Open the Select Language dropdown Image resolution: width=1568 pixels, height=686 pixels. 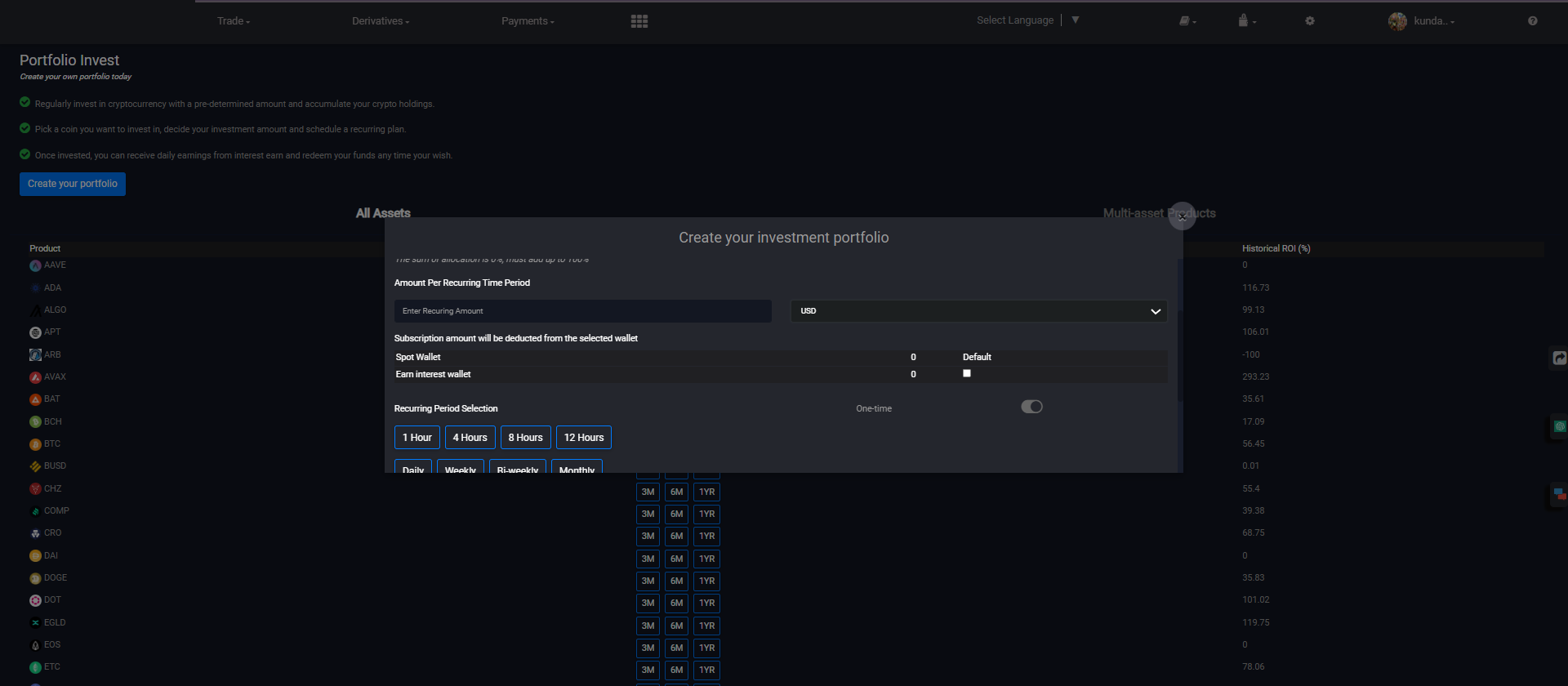(1027, 20)
